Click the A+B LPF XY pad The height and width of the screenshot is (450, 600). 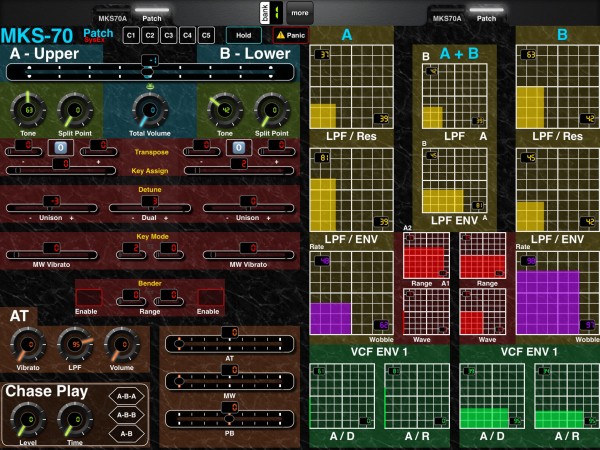click(455, 96)
